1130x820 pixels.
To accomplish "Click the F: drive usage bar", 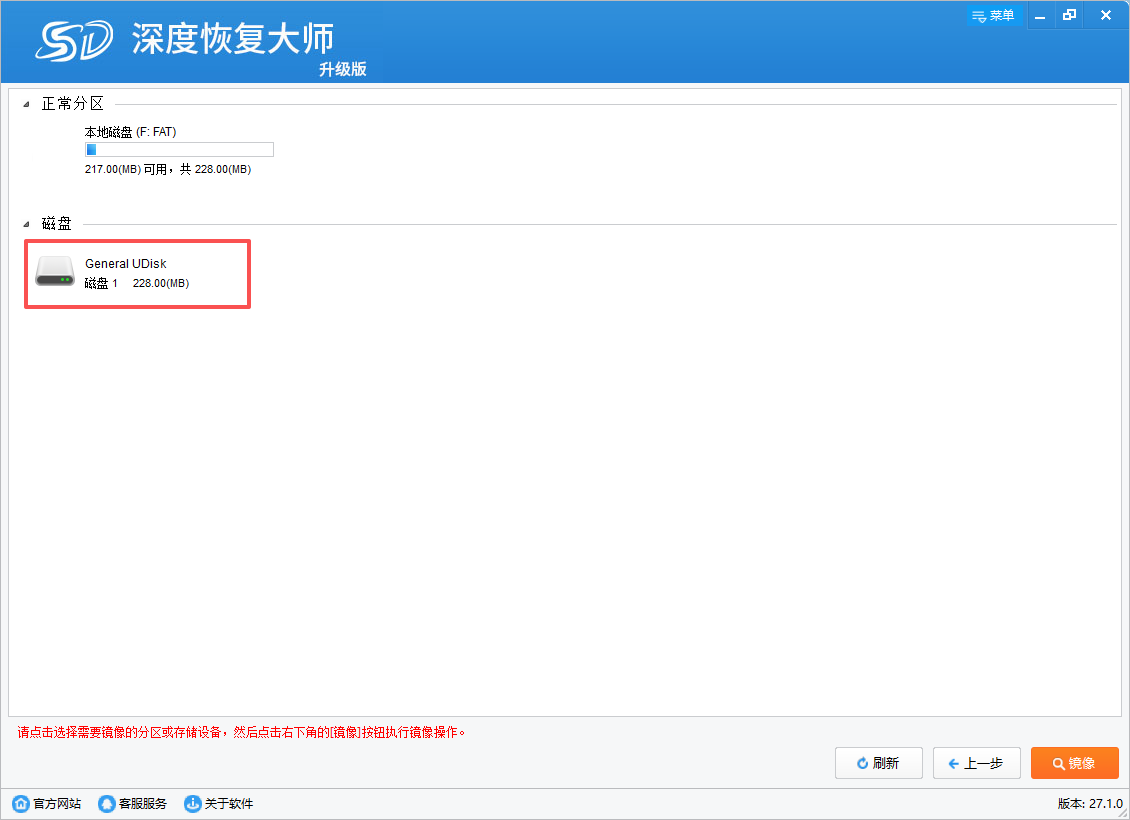I will (x=179, y=150).
